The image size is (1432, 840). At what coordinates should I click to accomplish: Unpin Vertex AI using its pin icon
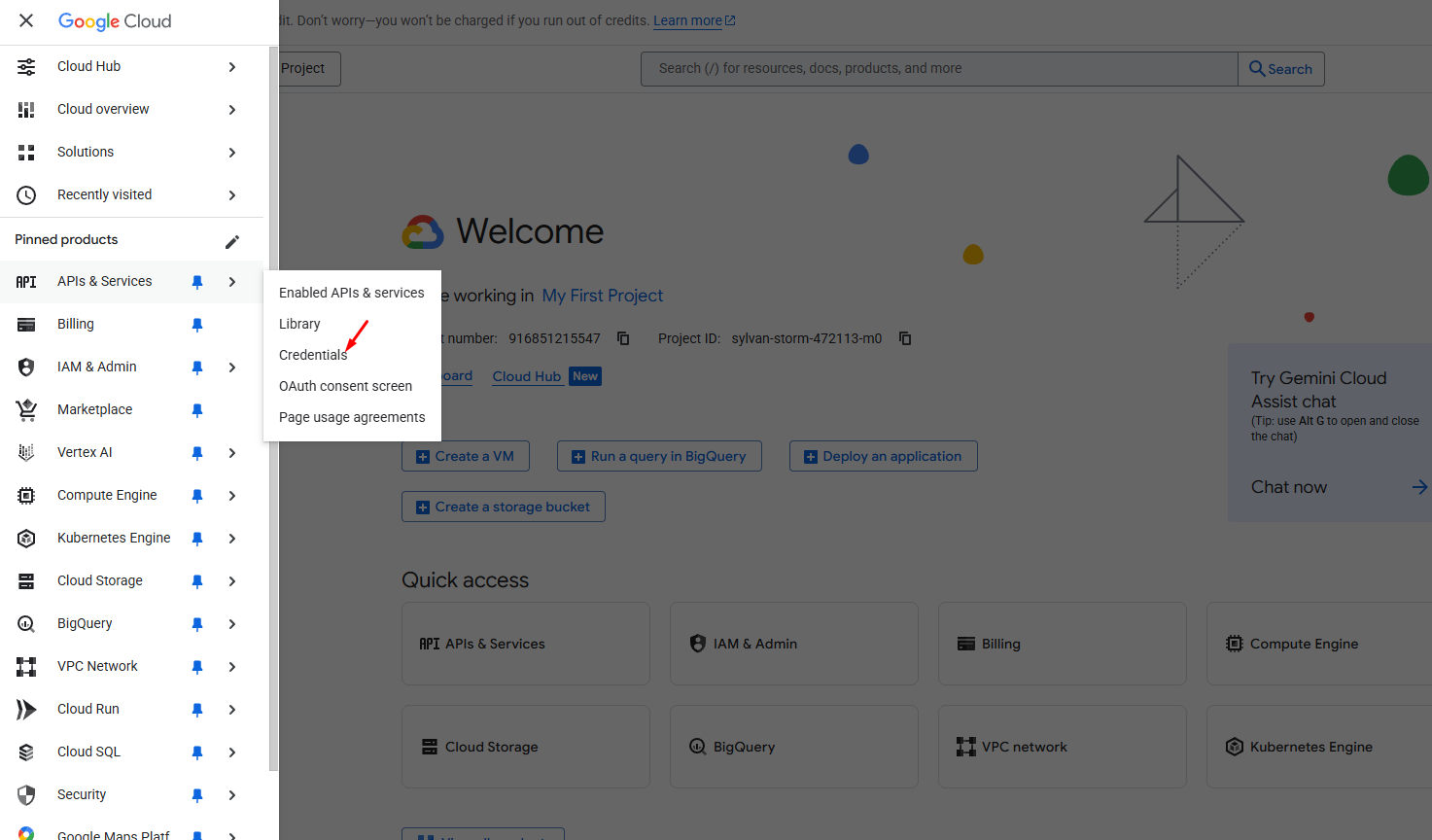pos(197,453)
